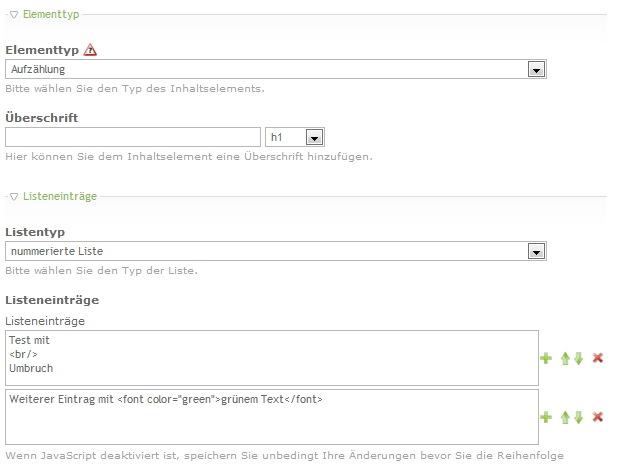Delete the 'Test mit' list entry

(598, 358)
